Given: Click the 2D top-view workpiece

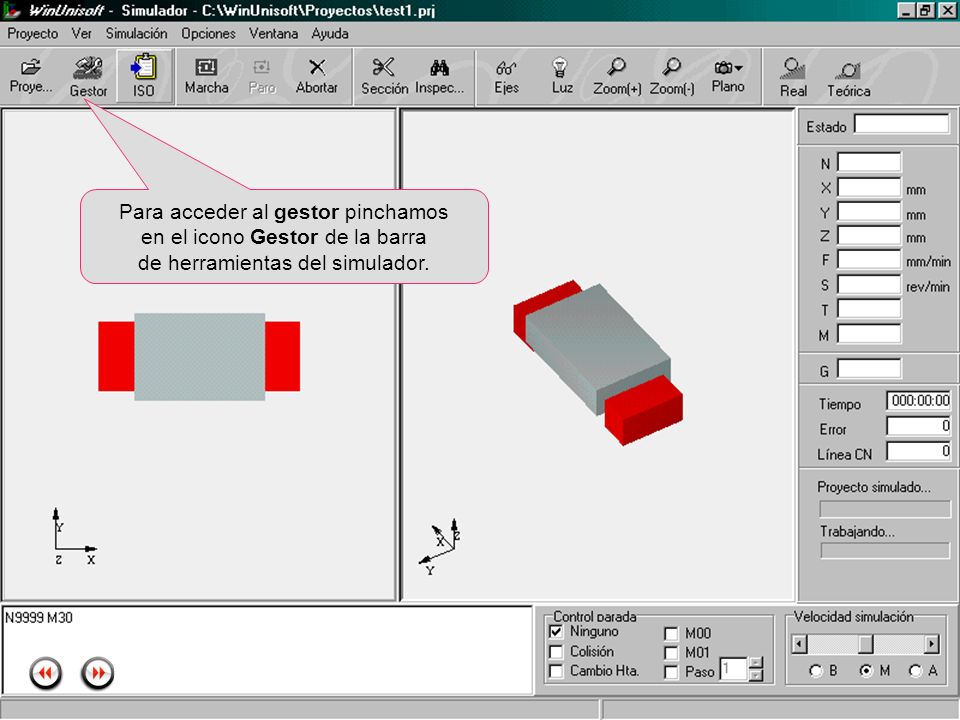Looking at the screenshot, I should [x=199, y=357].
